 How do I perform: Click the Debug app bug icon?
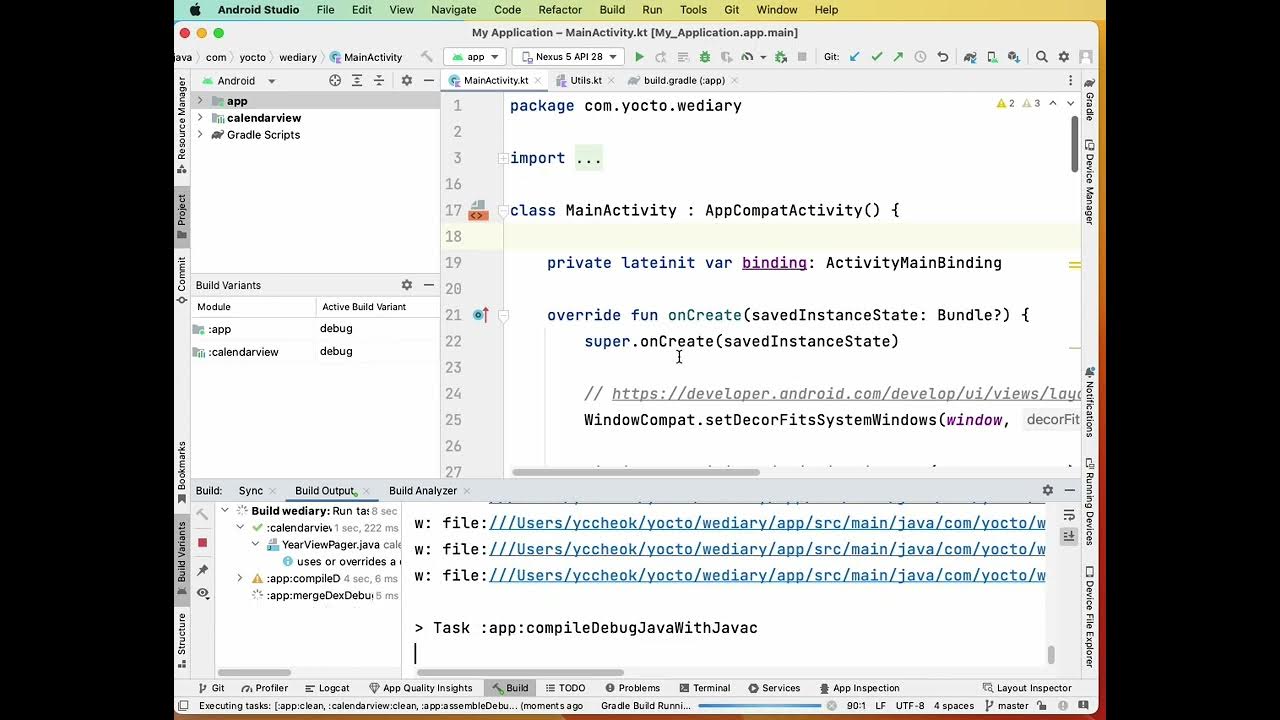(x=705, y=57)
